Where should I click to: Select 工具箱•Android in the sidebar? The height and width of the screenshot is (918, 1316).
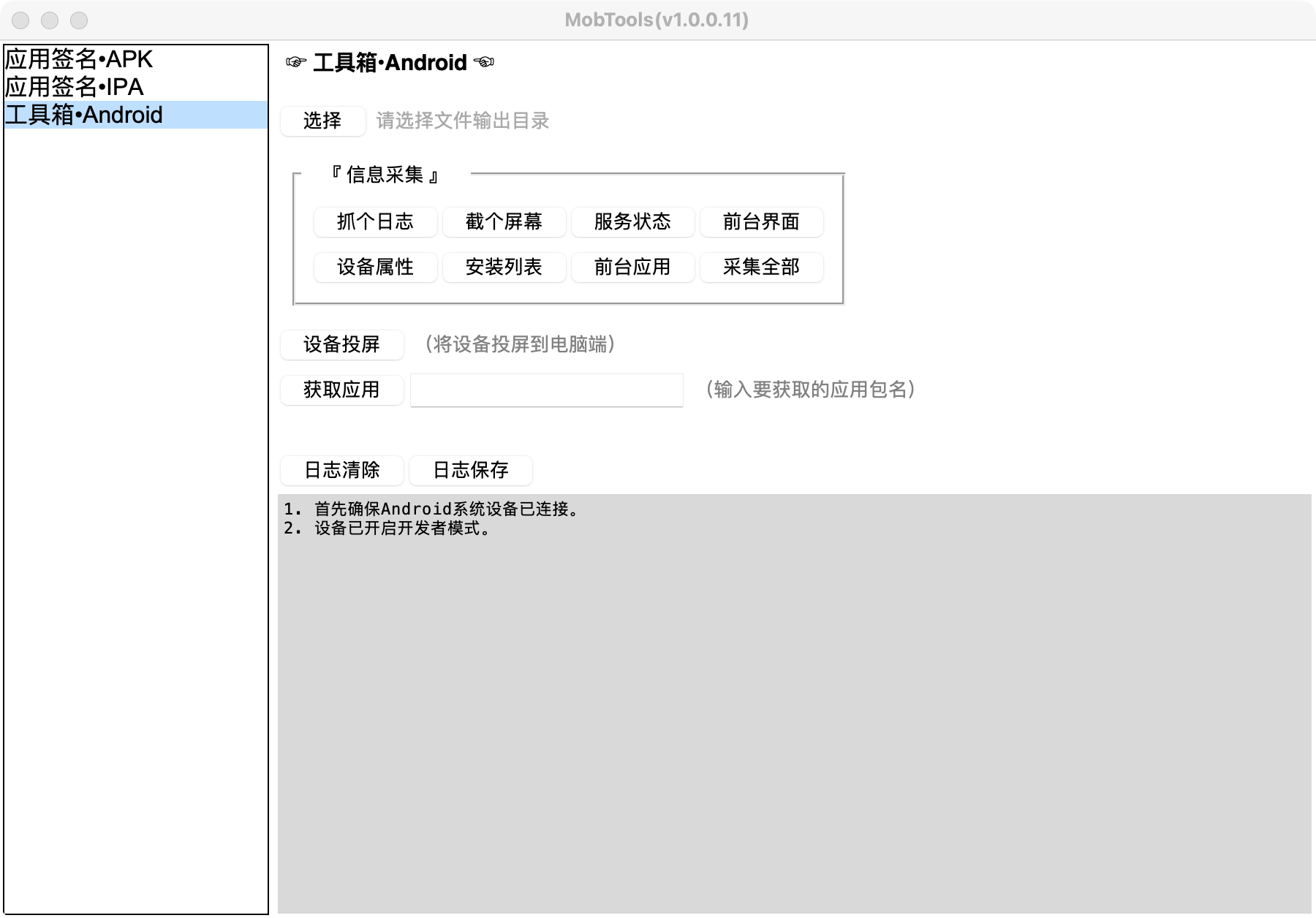136,115
